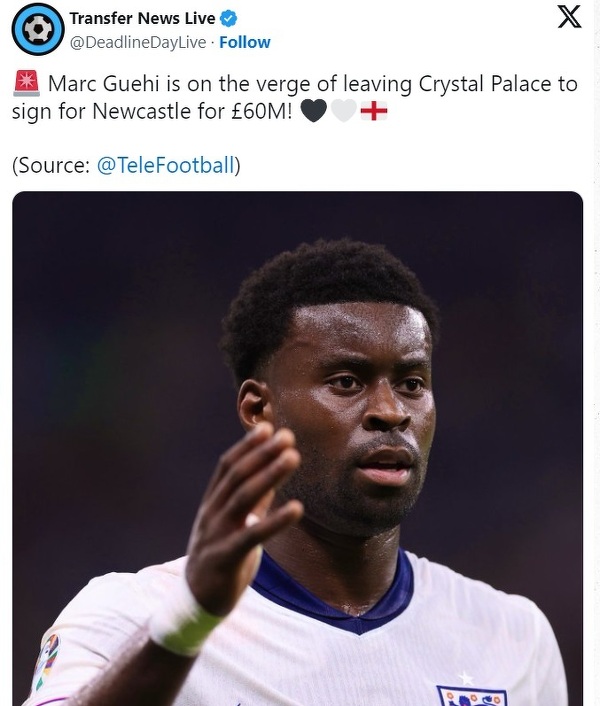Open the @DeadlineDayLive handle
Screen dimensions: 600x706
tap(139, 42)
